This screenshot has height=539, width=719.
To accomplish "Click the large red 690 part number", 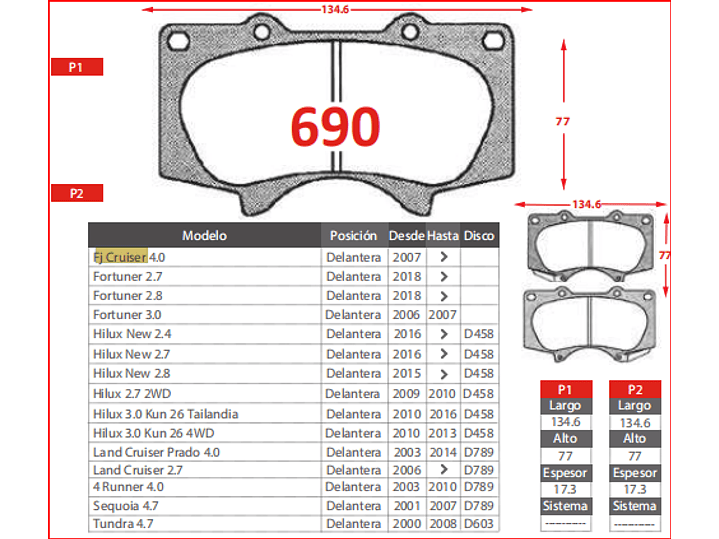I will [x=335, y=127].
